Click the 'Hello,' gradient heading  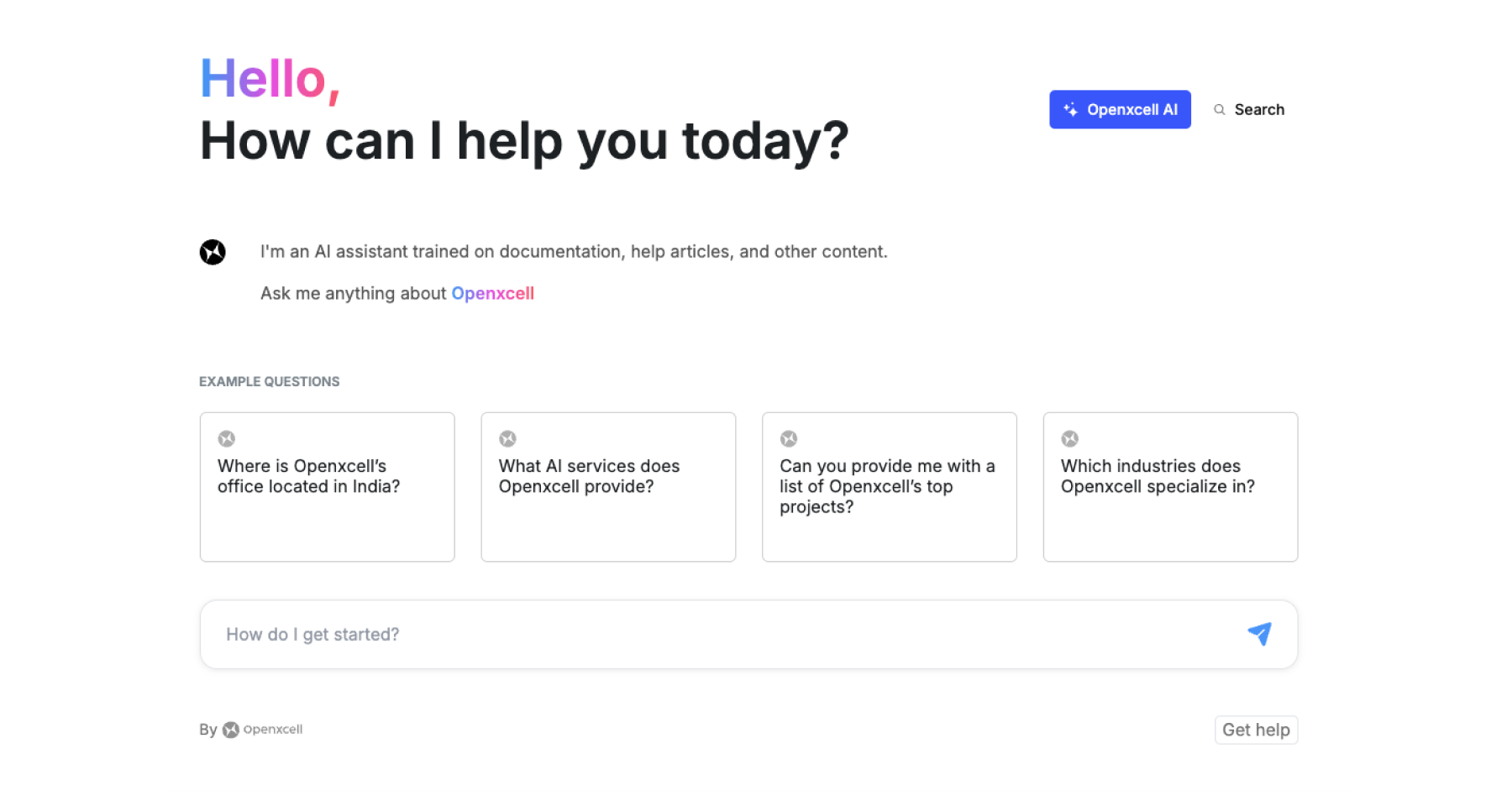pyautogui.click(x=270, y=80)
